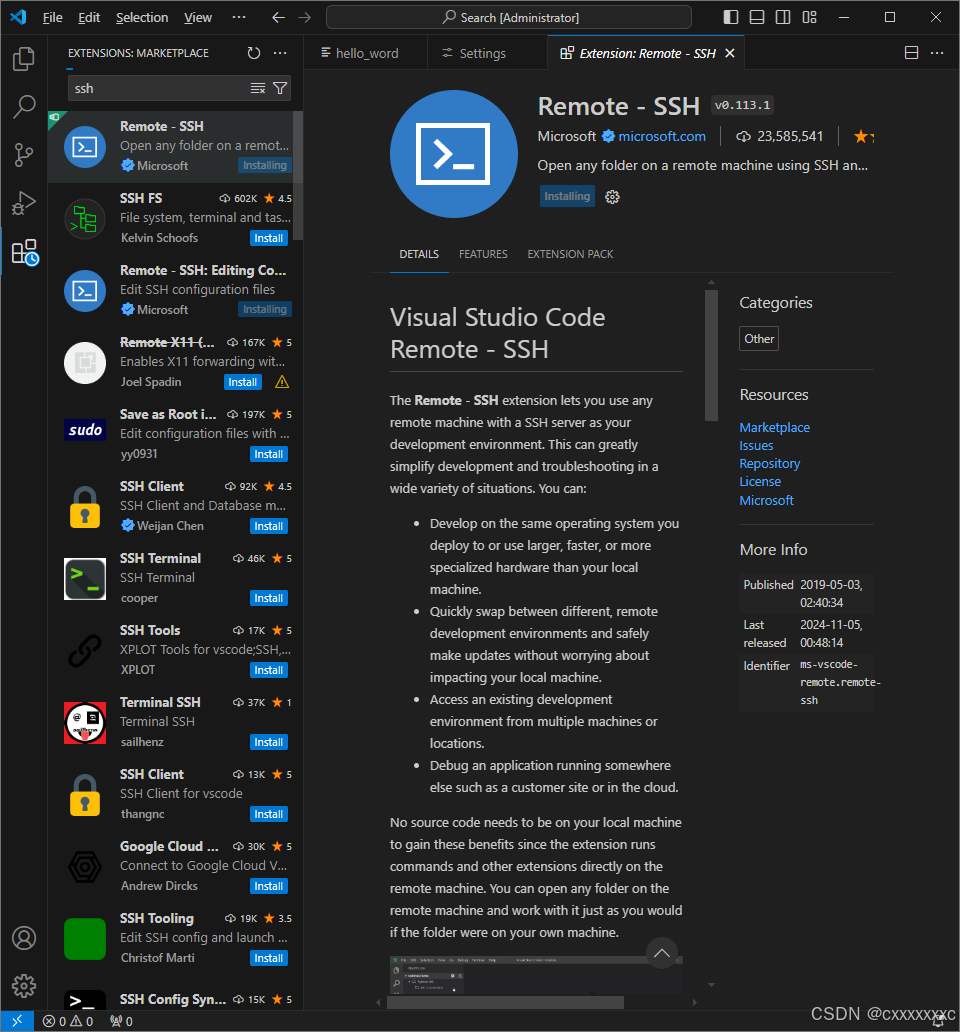
Task: Toggle secondary side bar layout button
Action: point(783,18)
